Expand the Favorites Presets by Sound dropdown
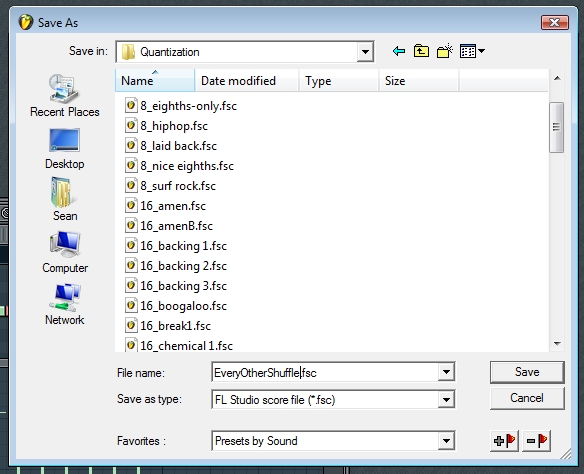 pyautogui.click(x=446, y=441)
